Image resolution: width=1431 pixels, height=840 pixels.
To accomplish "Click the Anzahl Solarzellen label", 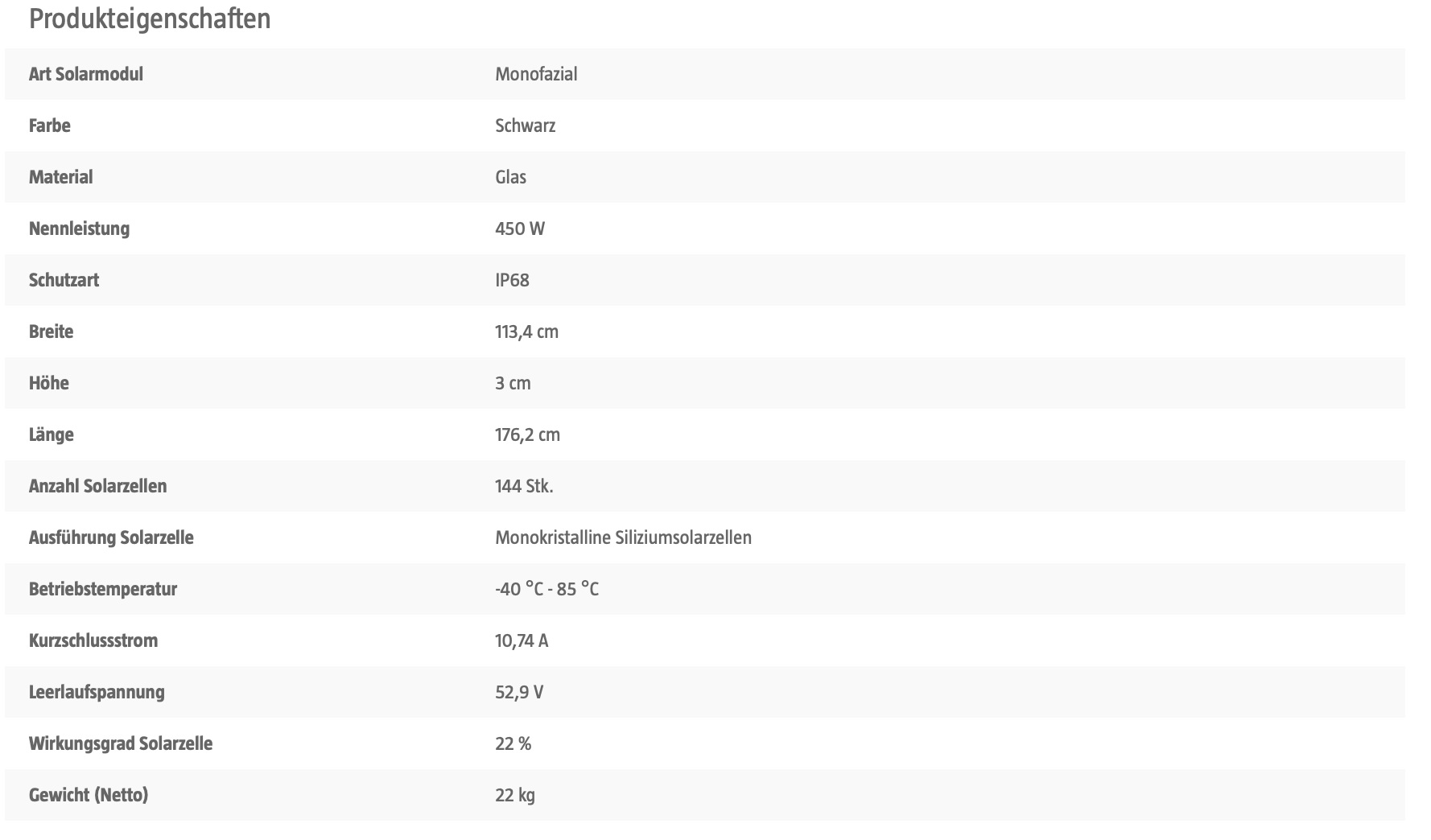I will [98, 486].
